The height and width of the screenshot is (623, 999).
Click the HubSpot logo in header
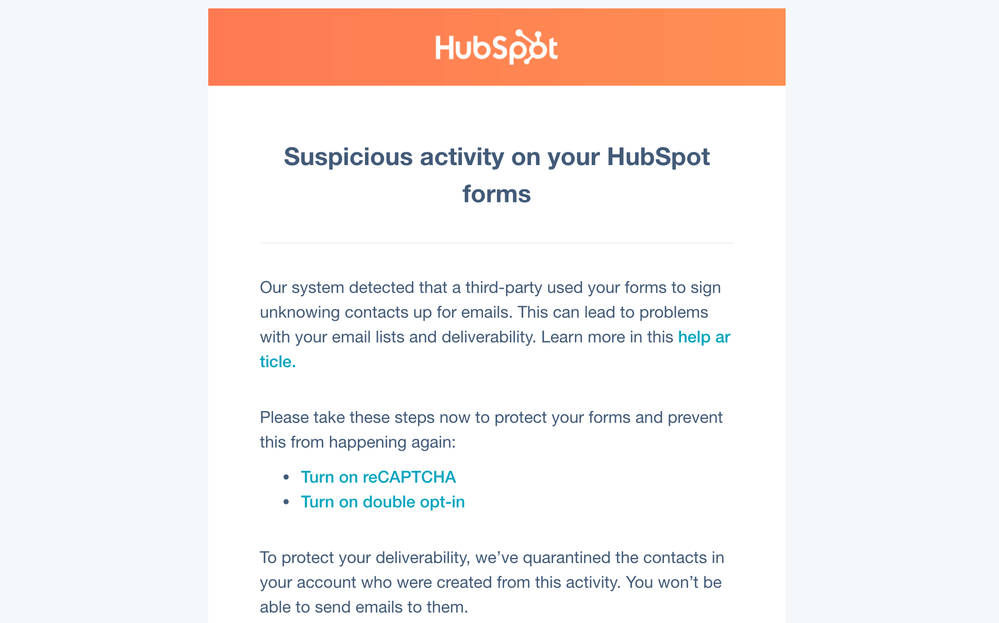496,47
